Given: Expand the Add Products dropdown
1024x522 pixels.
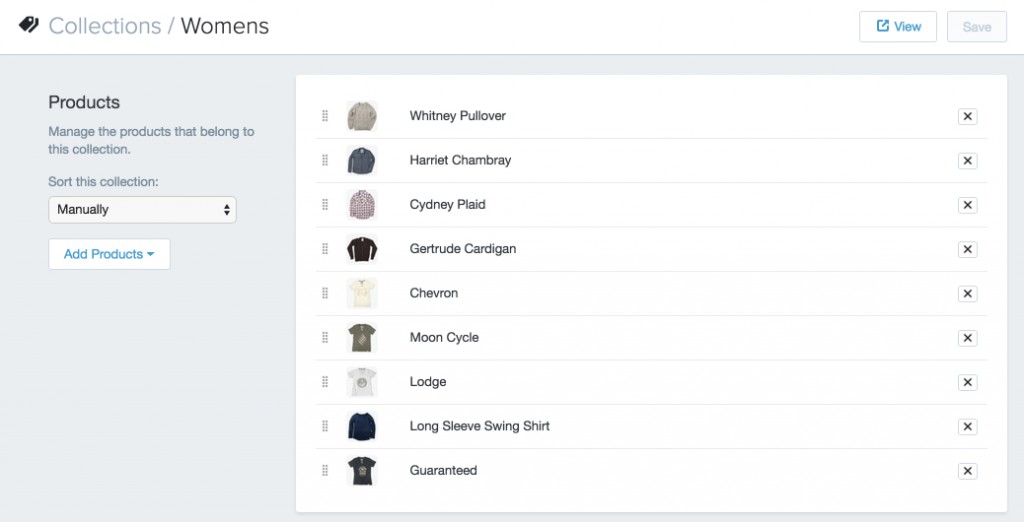Looking at the screenshot, I should 109,254.
